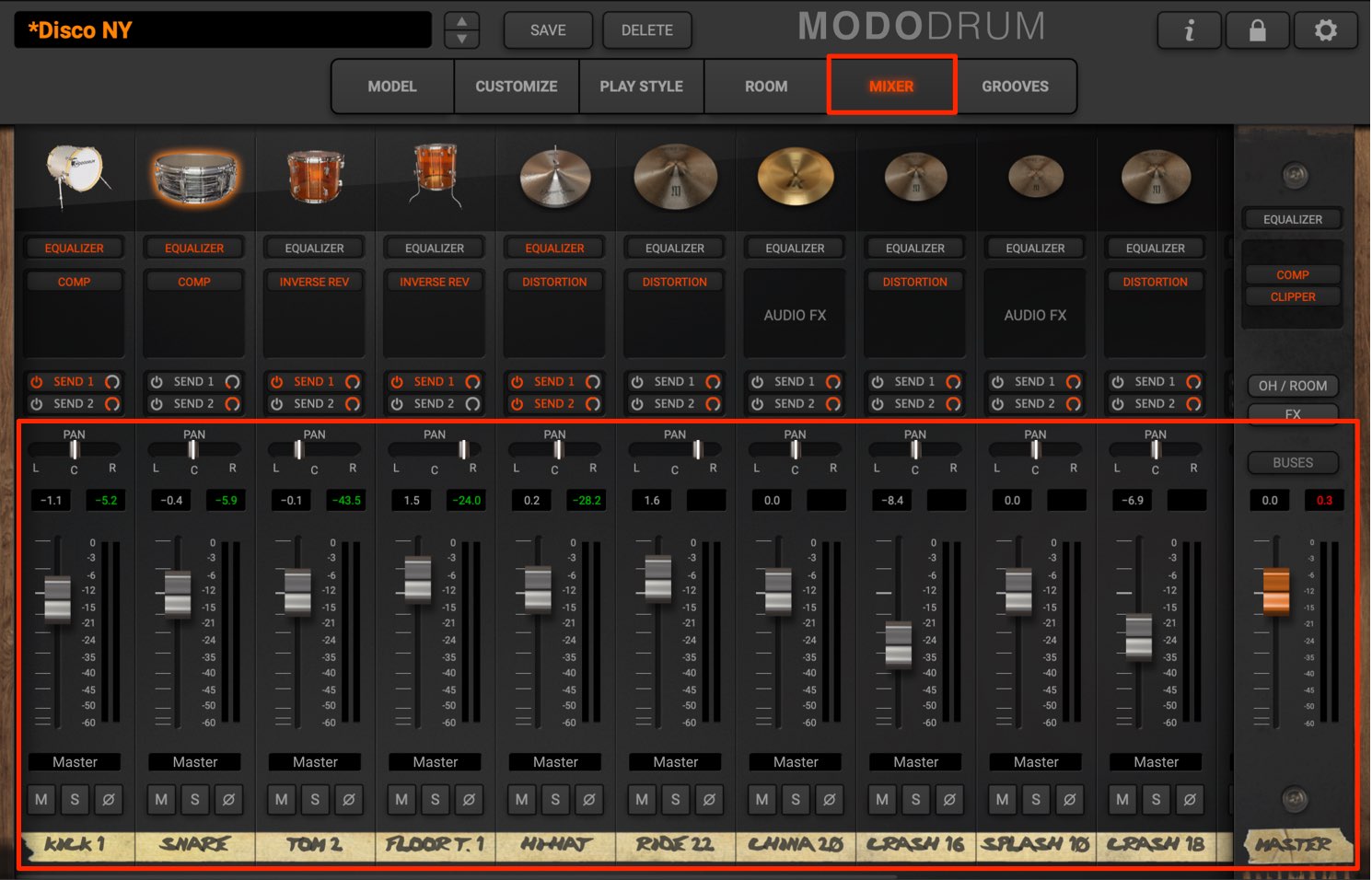Click Send 2 level knob on China 20

(x=833, y=403)
